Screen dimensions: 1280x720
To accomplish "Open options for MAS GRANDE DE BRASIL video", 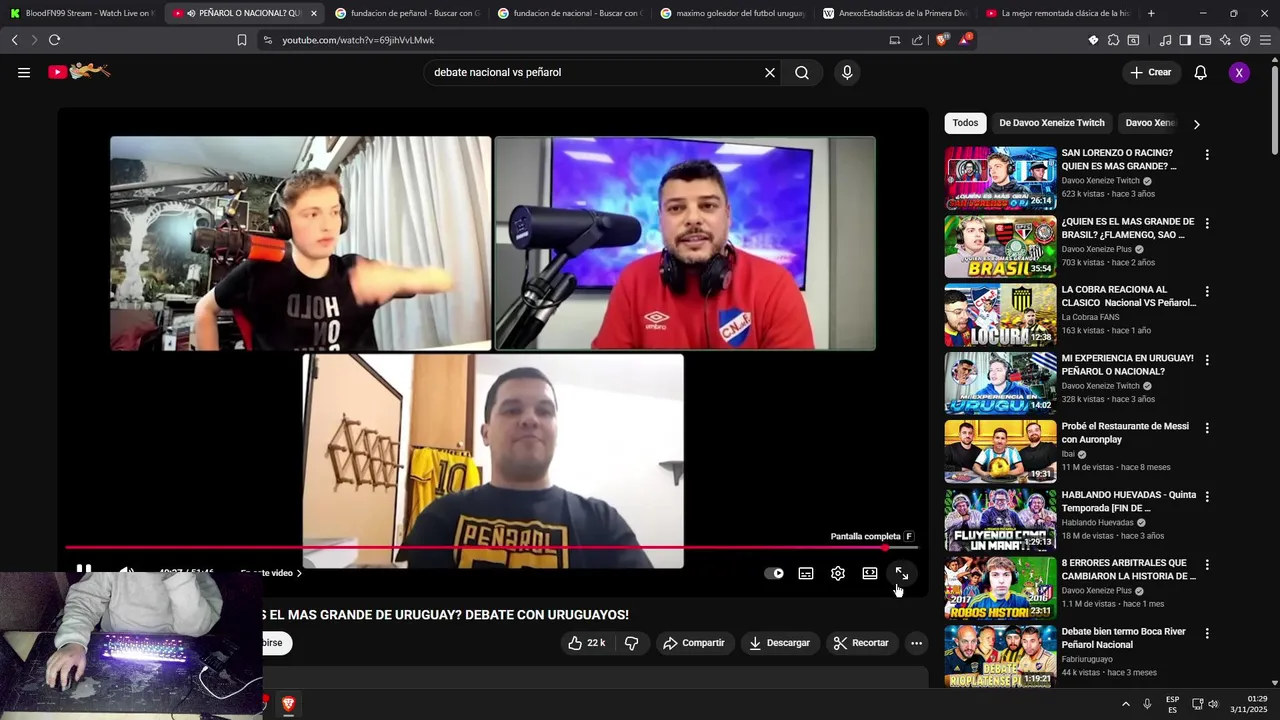I will [x=1207, y=223].
